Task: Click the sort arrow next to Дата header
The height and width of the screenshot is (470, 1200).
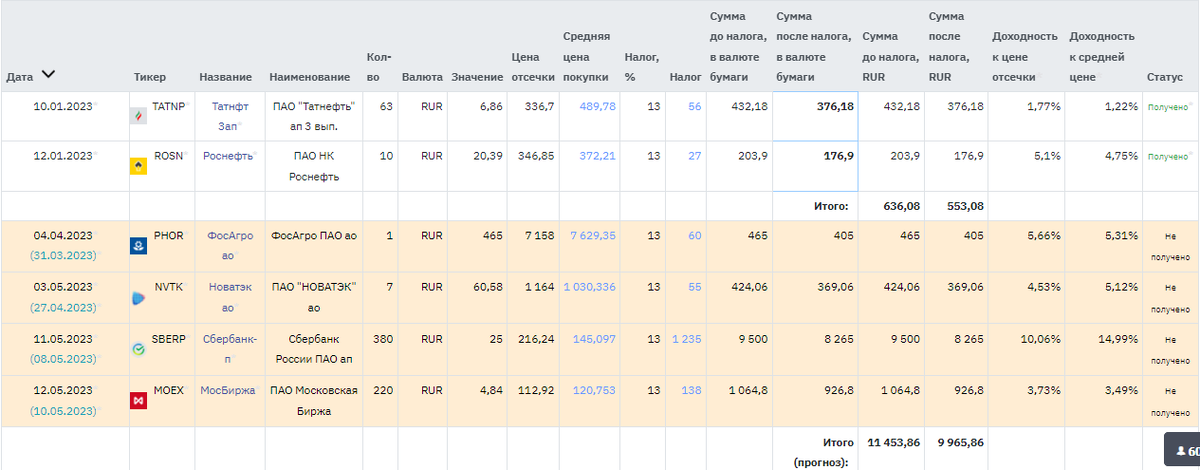Action: (48, 75)
